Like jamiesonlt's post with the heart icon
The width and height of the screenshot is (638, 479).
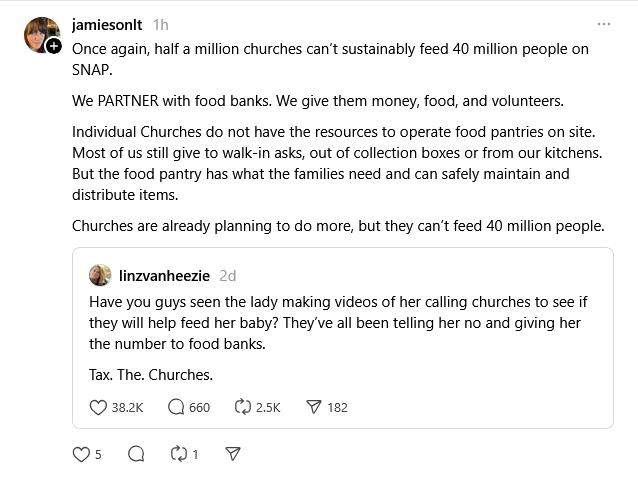[81, 454]
